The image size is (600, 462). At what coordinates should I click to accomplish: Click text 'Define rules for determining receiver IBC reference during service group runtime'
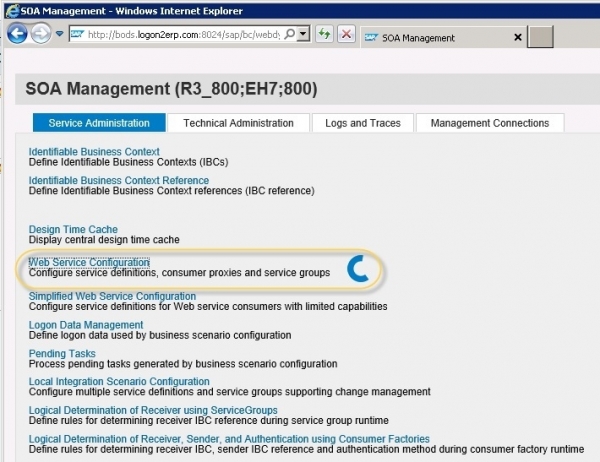209,420
